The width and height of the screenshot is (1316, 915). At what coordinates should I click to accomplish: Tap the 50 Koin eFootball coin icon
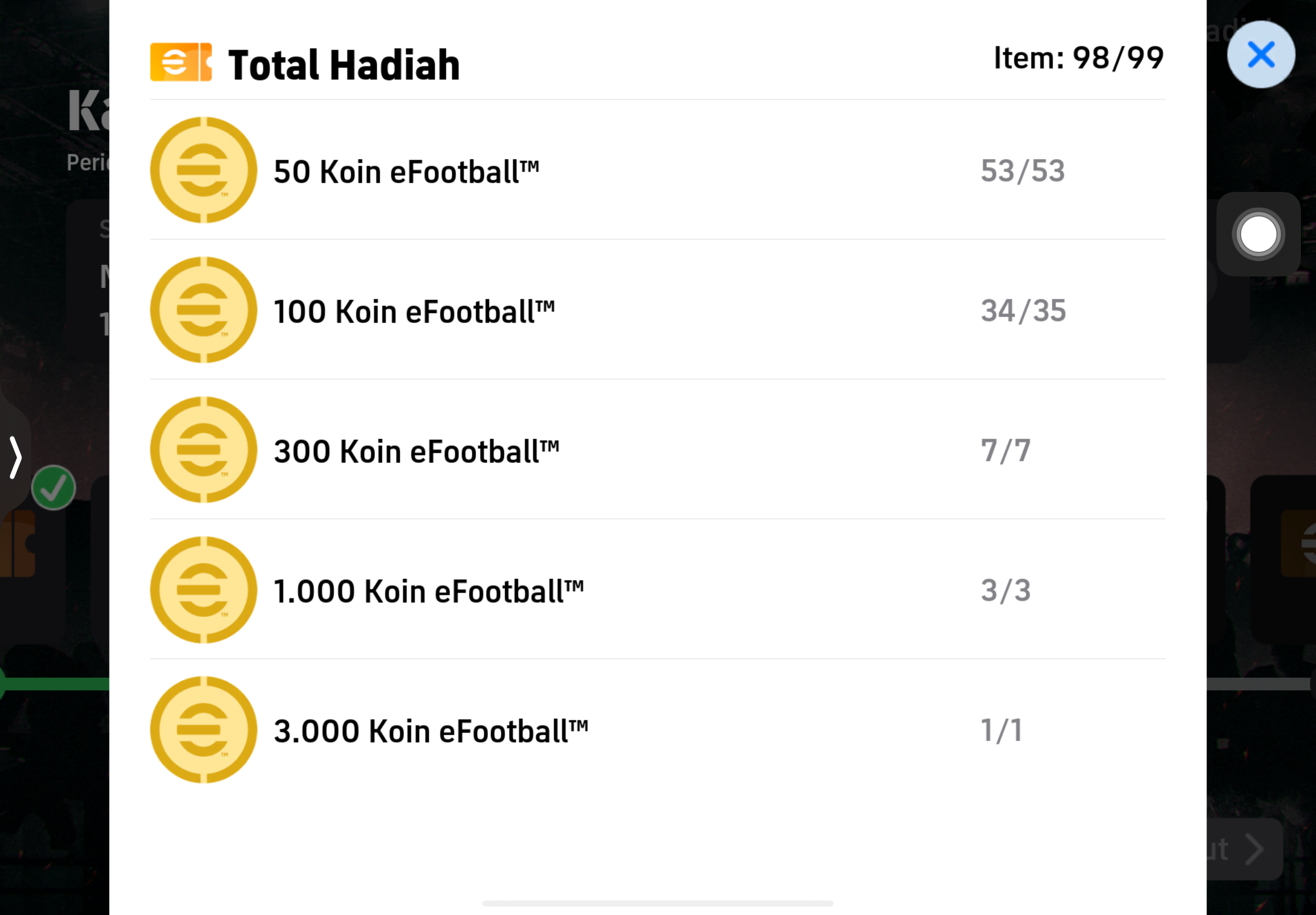point(204,170)
